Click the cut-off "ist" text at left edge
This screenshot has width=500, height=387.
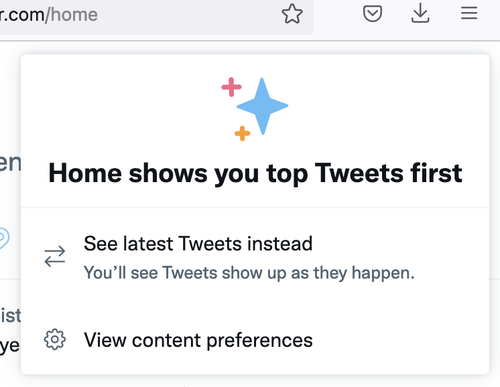[x=10, y=316]
